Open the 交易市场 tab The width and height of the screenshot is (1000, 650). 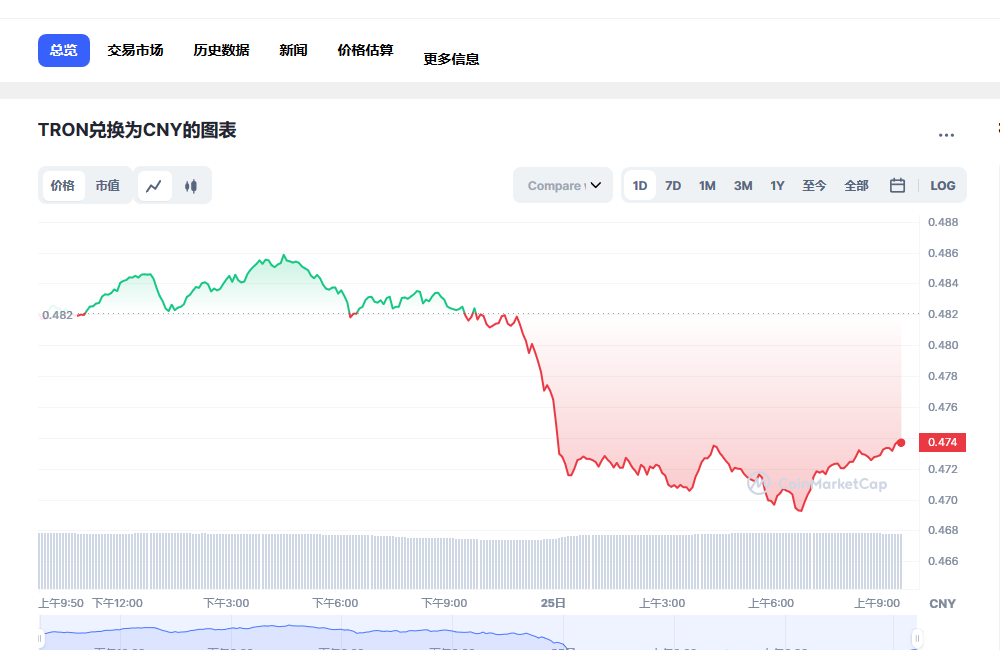(135, 50)
